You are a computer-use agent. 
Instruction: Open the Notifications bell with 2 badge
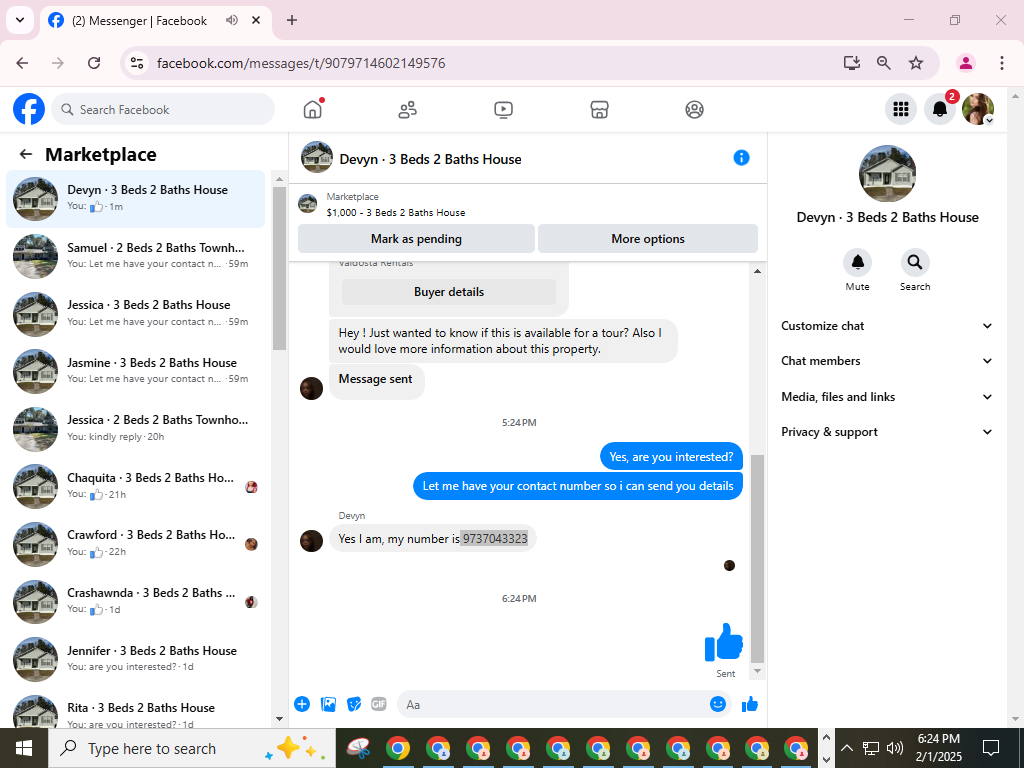pyautogui.click(x=940, y=109)
